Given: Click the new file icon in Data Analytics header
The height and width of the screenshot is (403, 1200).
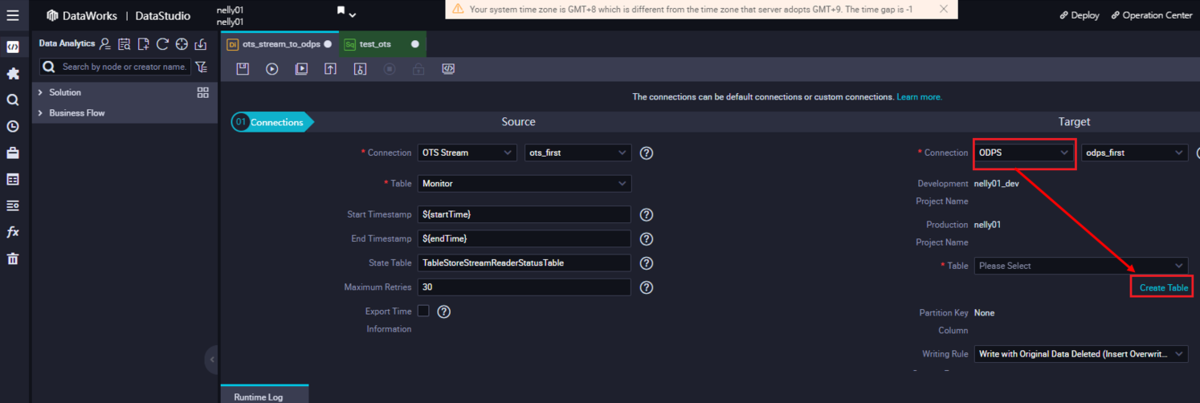Looking at the screenshot, I should tap(143, 44).
